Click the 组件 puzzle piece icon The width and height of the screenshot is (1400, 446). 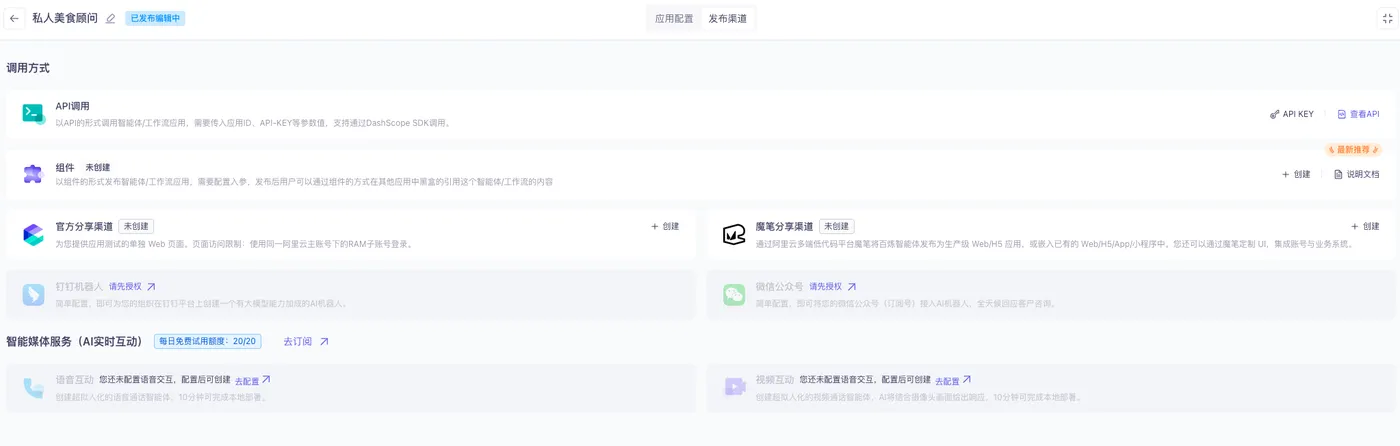tap(34, 174)
